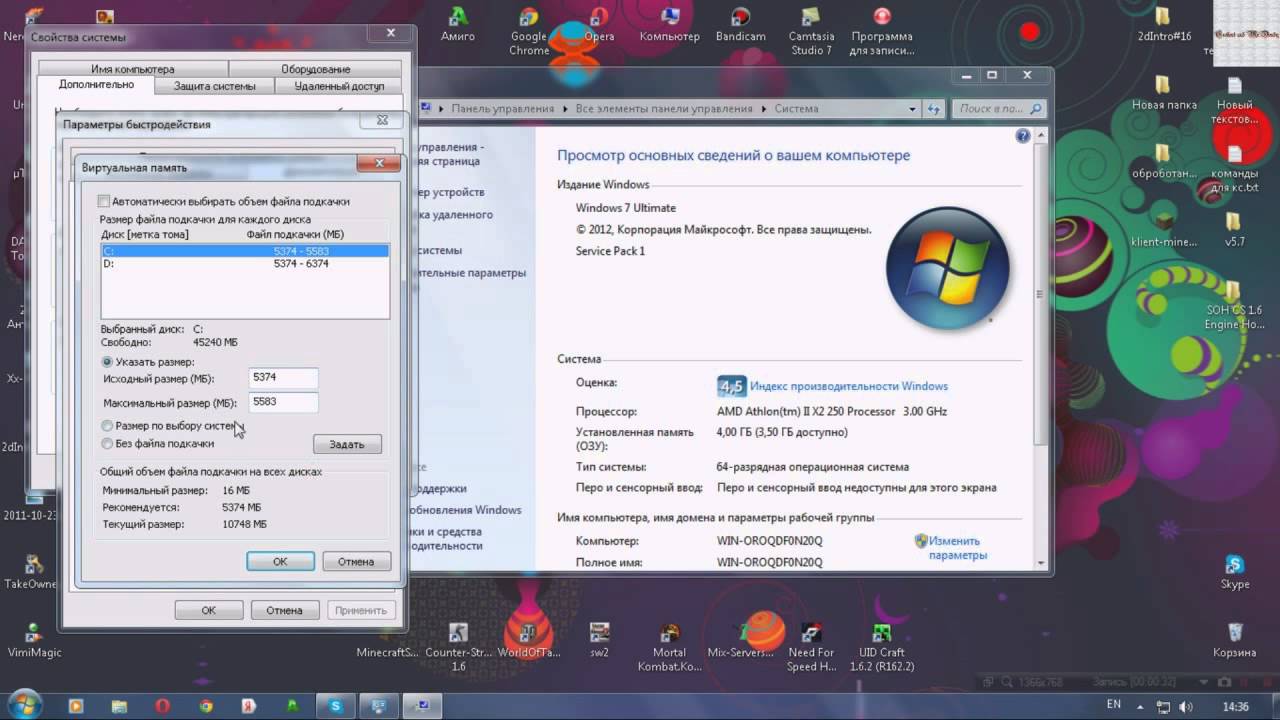Select the Новая папка folder icon
The image size is (1280, 720).
tap(1164, 93)
